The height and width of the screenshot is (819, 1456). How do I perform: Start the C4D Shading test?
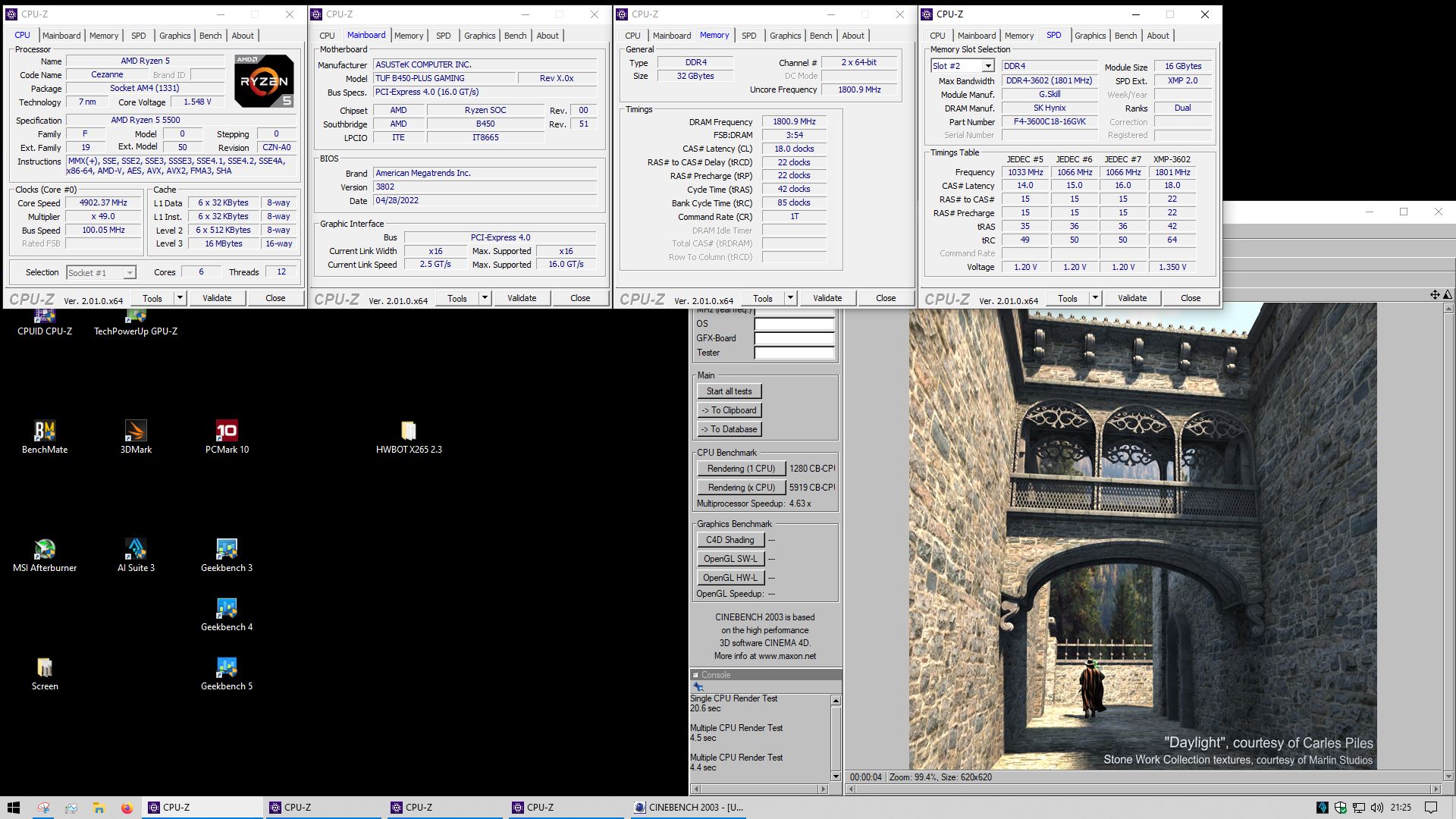tap(730, 540)
